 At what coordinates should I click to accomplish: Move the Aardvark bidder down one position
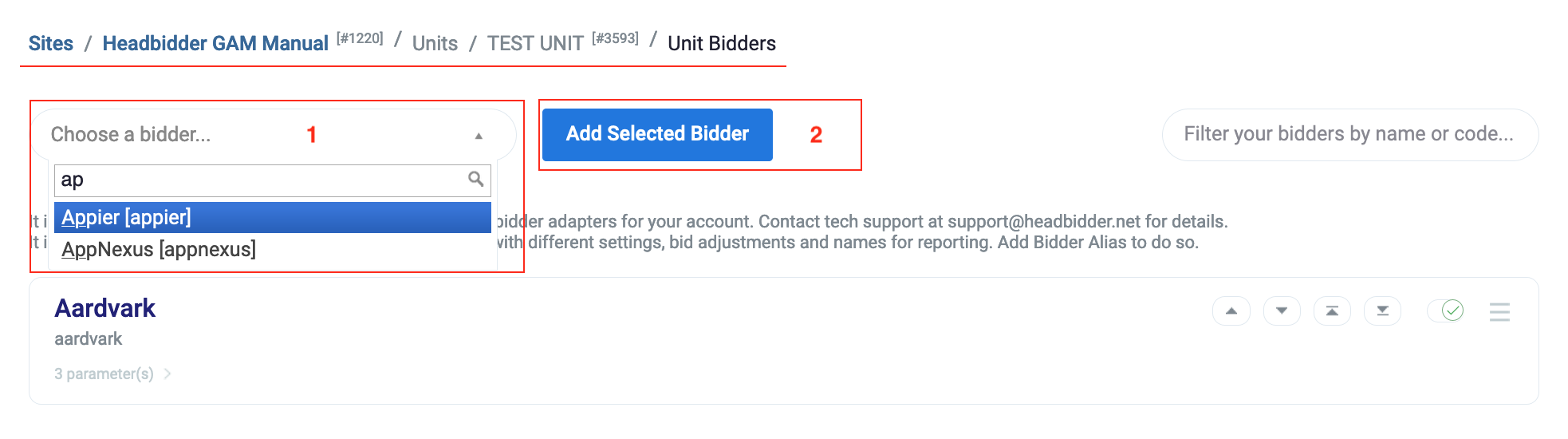click(1282, 310)
